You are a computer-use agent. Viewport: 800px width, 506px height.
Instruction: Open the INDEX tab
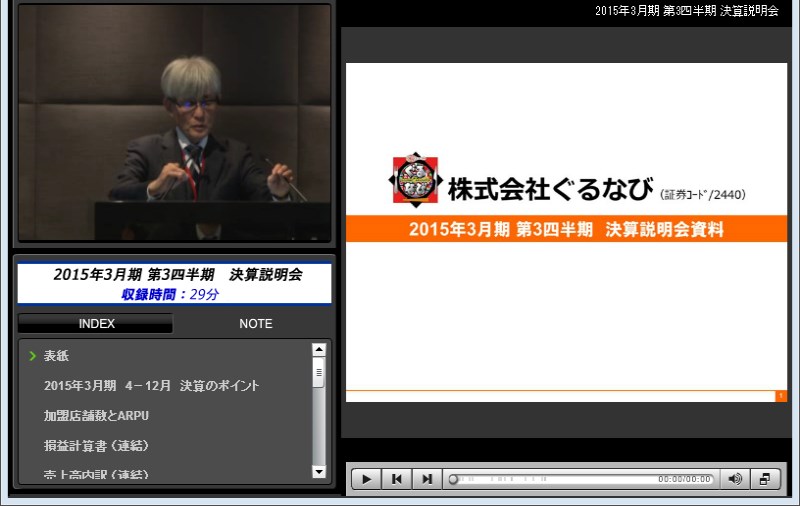coord(95,323)
